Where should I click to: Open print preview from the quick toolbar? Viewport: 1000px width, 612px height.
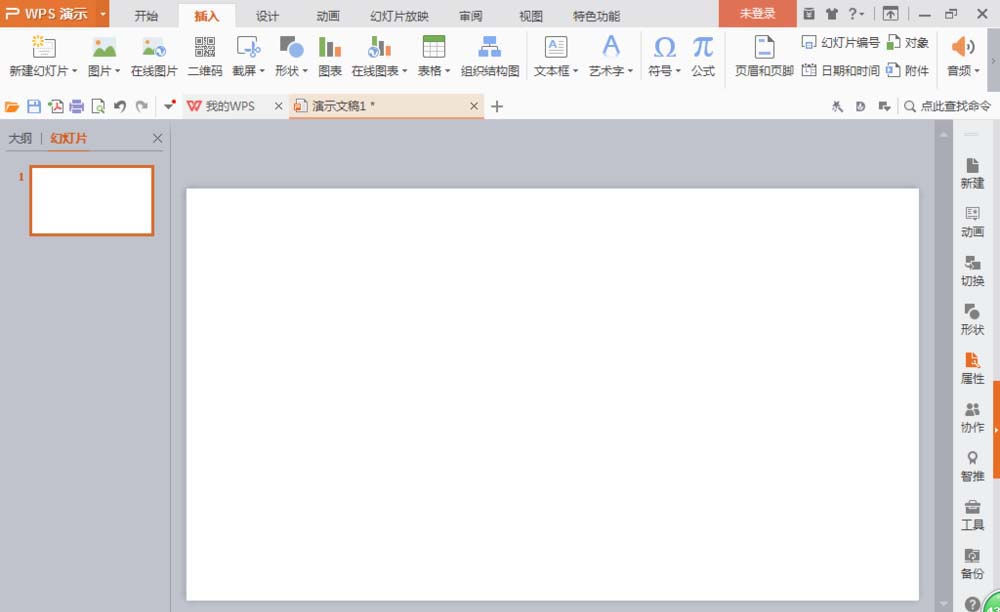click(98, 106)
